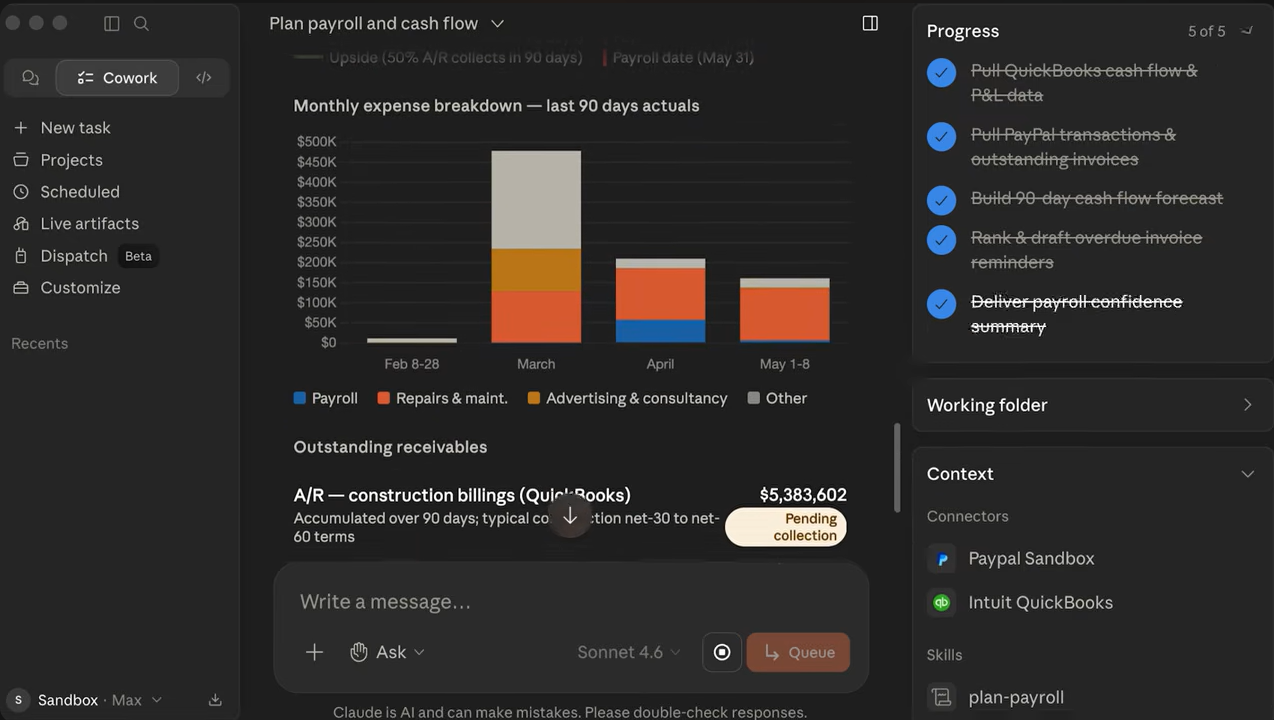Toggle the 'Deliver payroll confidence summary' check mark

pyautogui.click(x=941, y=303)
